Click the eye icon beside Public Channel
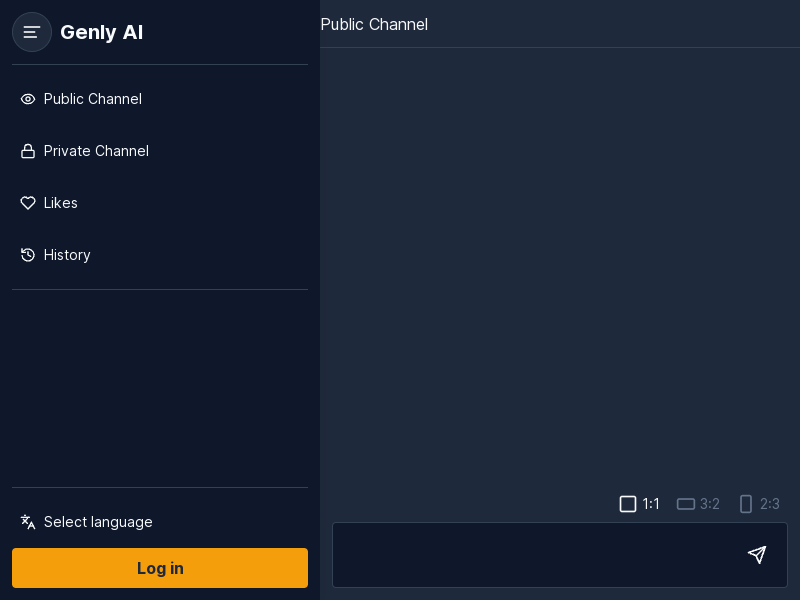Image resolution: width=800 pixels, height=600 pixels. pyautogui.click(x=28, y=99)
